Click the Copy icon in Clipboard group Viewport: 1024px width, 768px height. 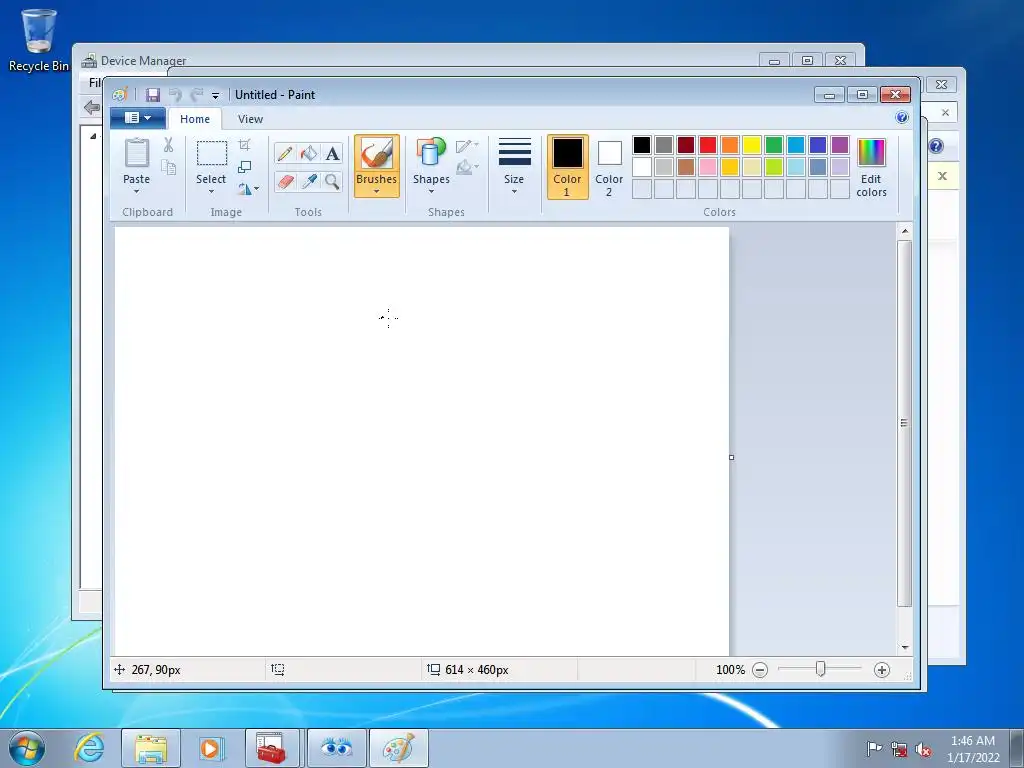coord(168,168)
